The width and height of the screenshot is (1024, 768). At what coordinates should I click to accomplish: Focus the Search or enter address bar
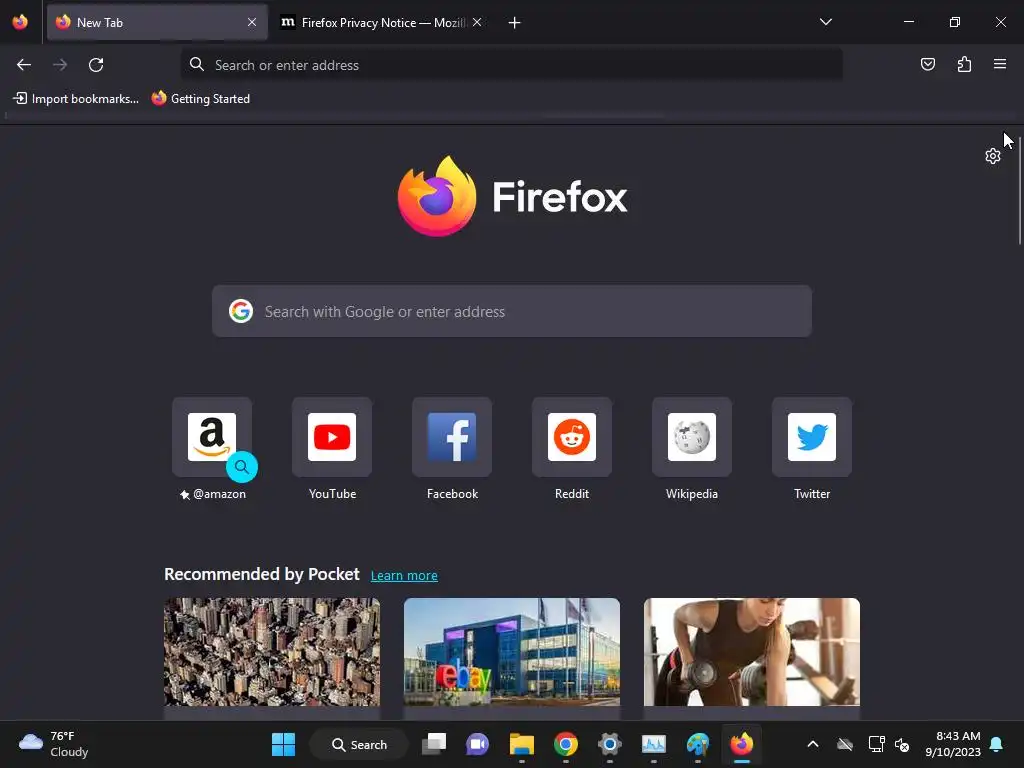pyautogui.click(x=511, y=65)
